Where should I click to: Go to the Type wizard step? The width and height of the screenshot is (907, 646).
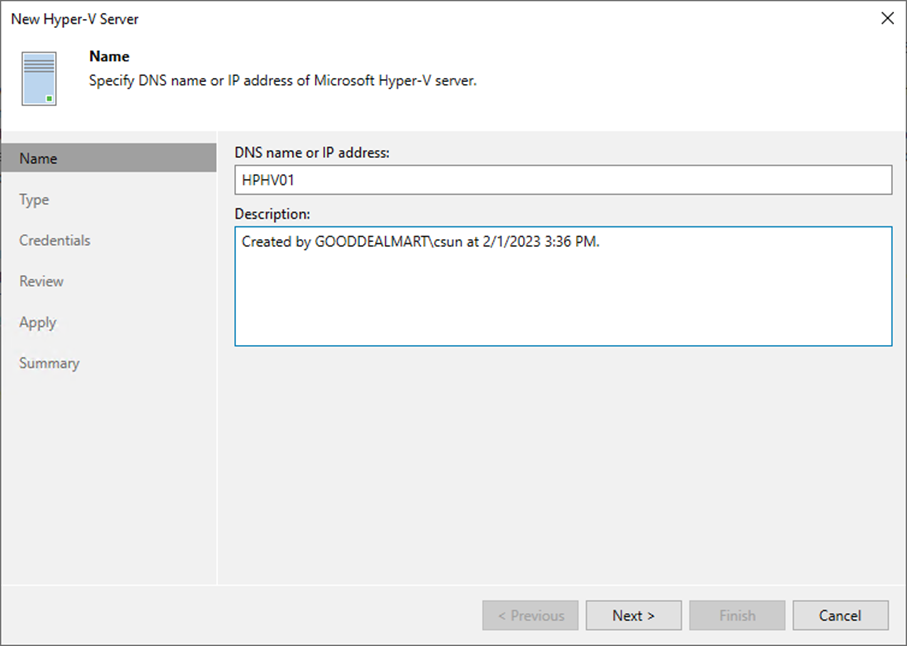(x=34, y=199)
